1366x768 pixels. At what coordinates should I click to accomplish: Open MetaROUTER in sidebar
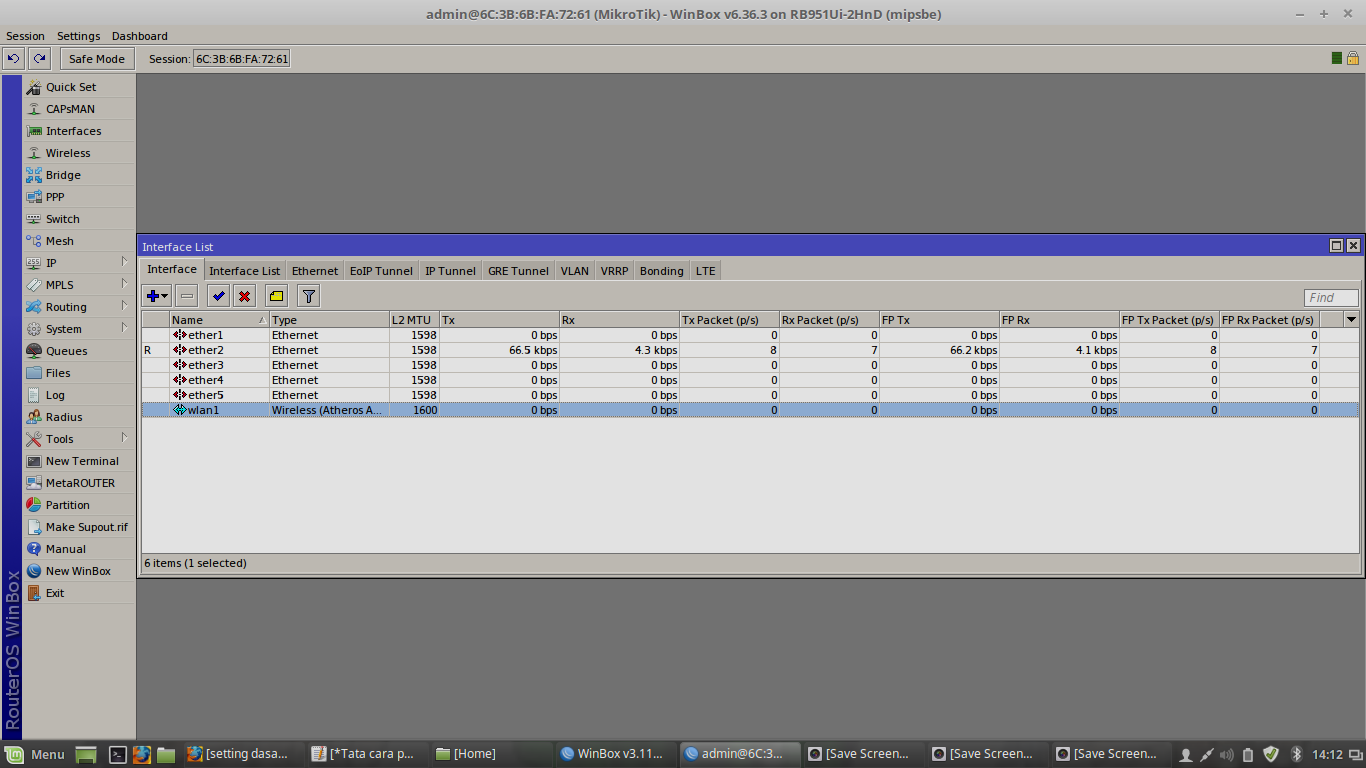coord(79,483)
